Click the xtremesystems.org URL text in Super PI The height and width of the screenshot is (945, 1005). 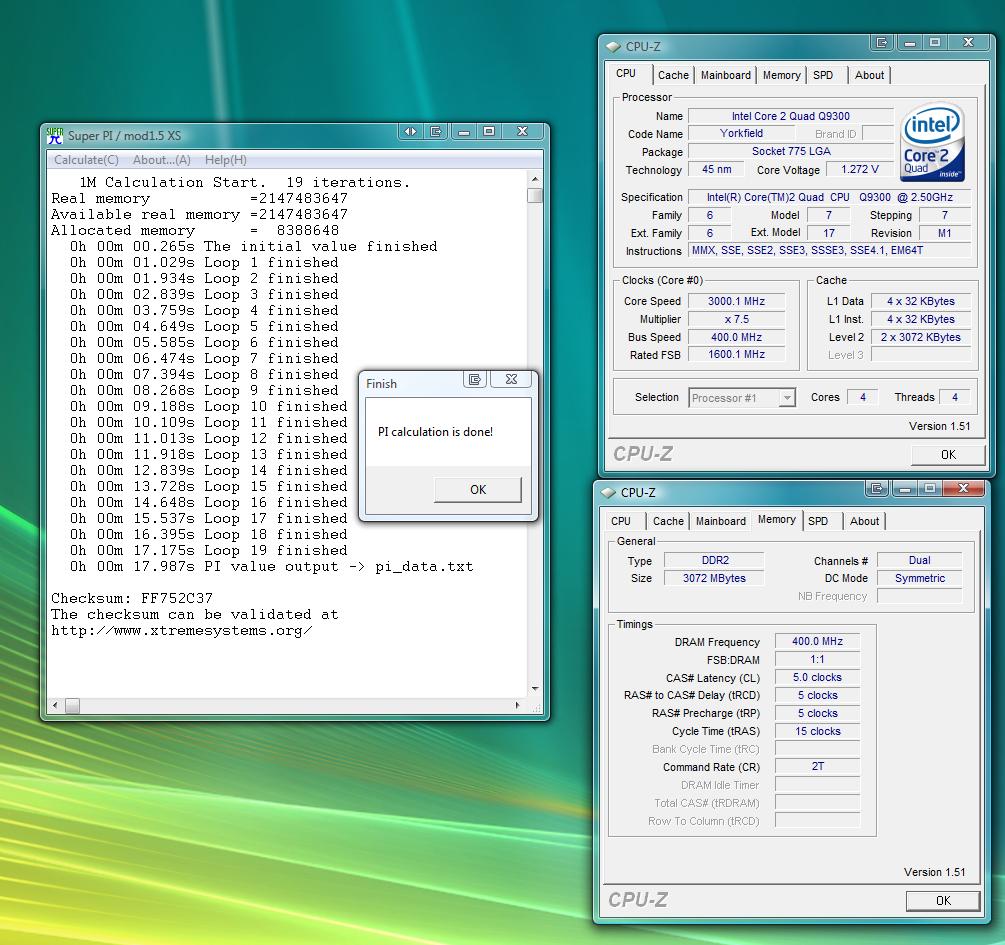tap(181, 631)
